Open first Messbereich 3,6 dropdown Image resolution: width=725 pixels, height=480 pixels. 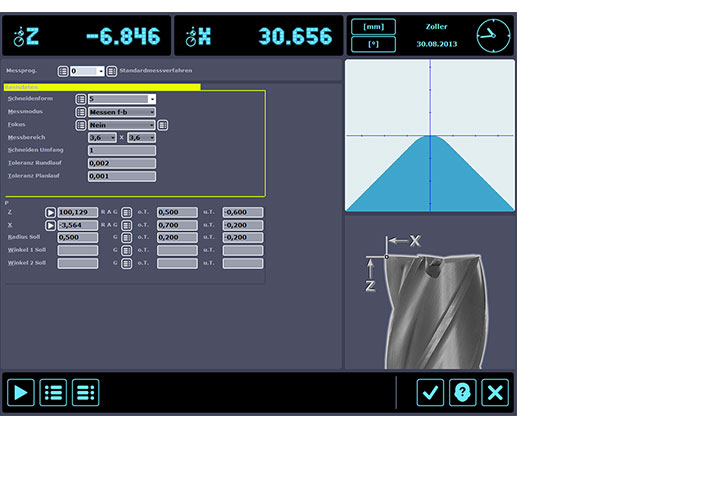coord(102,137)
